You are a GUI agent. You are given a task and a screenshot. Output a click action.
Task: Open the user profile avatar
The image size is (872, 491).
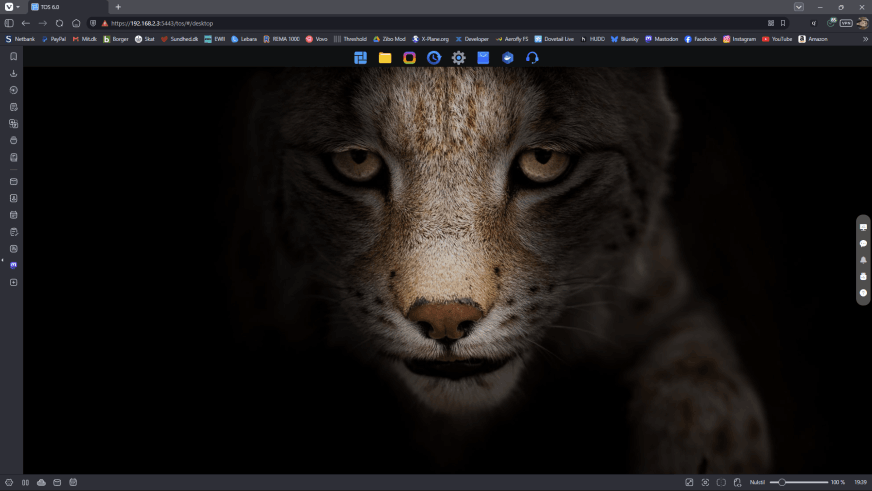pos(863,23)
